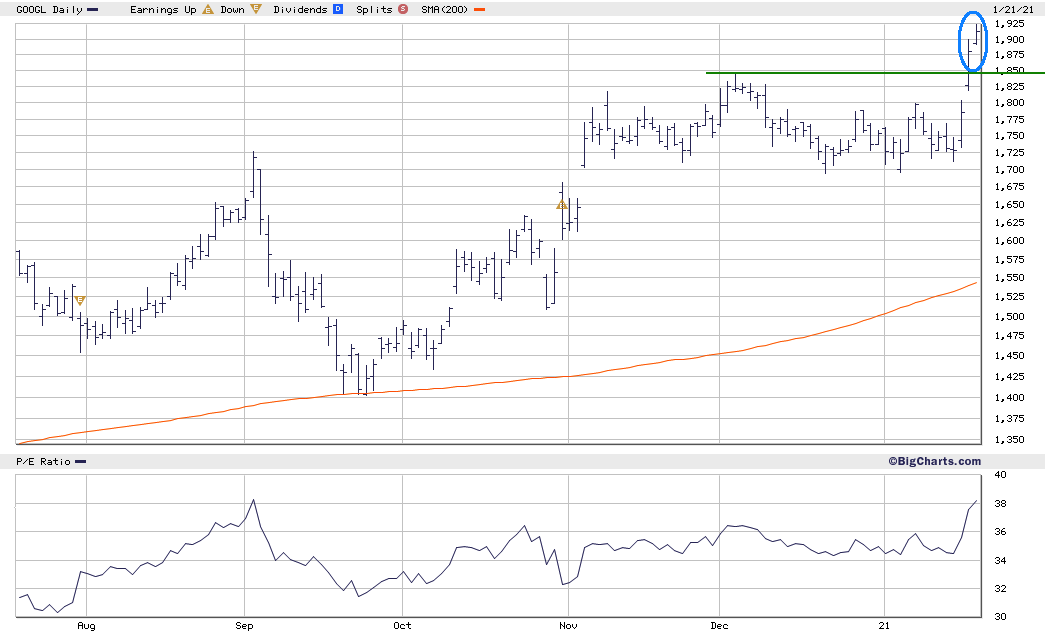Click the 1,400 price axis label
The image size is (1045, 635).
pyautogui.click(x=1010, y=398)
